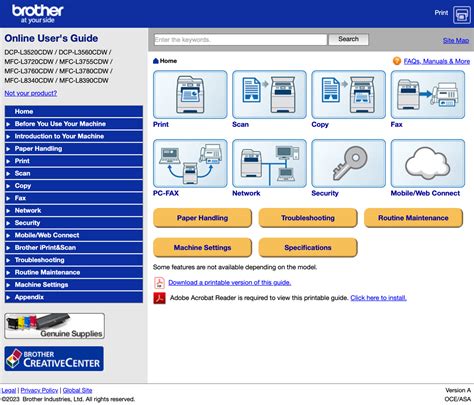
Task: Click the Brother logo
Action: click(x=37, y=14)
